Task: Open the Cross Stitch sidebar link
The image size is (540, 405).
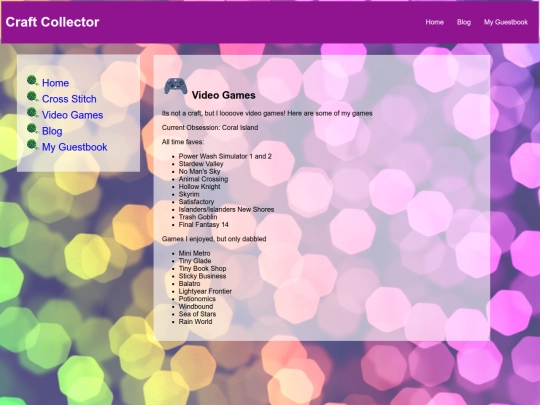Action: [x=69, y=99]
